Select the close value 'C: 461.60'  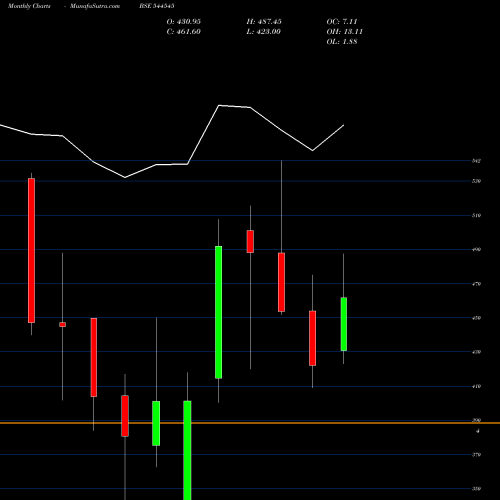coord(184,32)
